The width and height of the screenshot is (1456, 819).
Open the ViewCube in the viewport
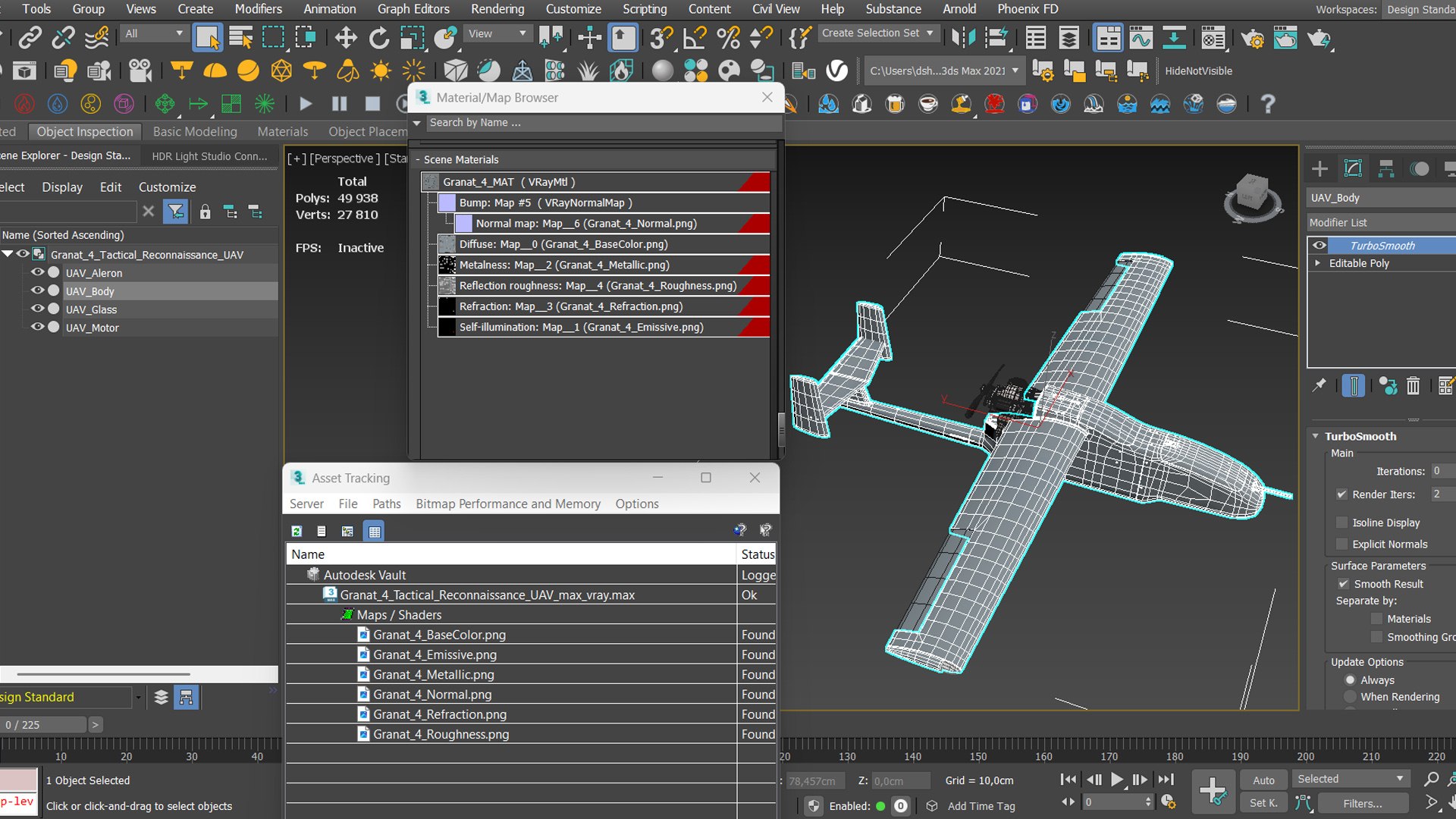coord(1252,197)
